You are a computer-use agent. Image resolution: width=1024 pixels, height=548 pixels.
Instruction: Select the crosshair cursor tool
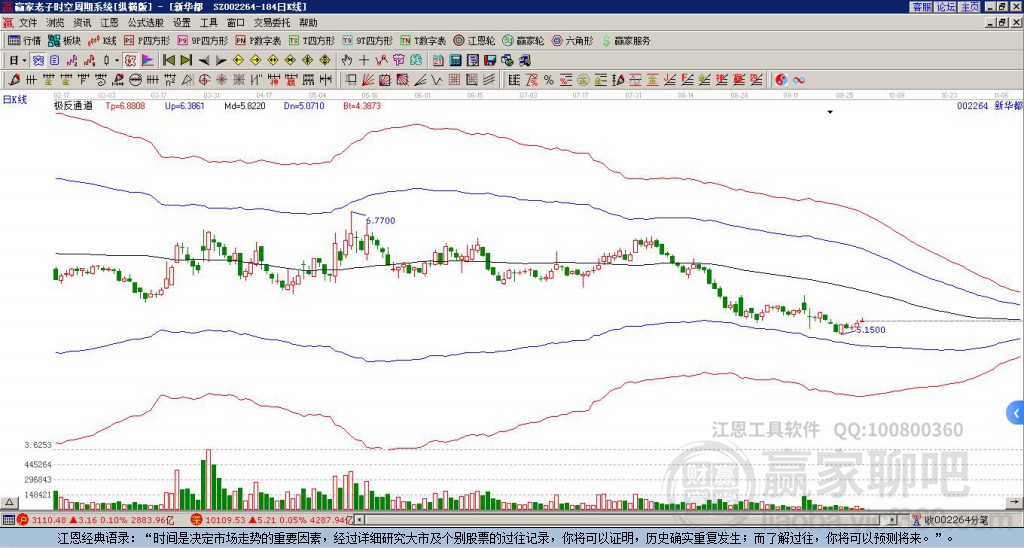tap(364, 61)
